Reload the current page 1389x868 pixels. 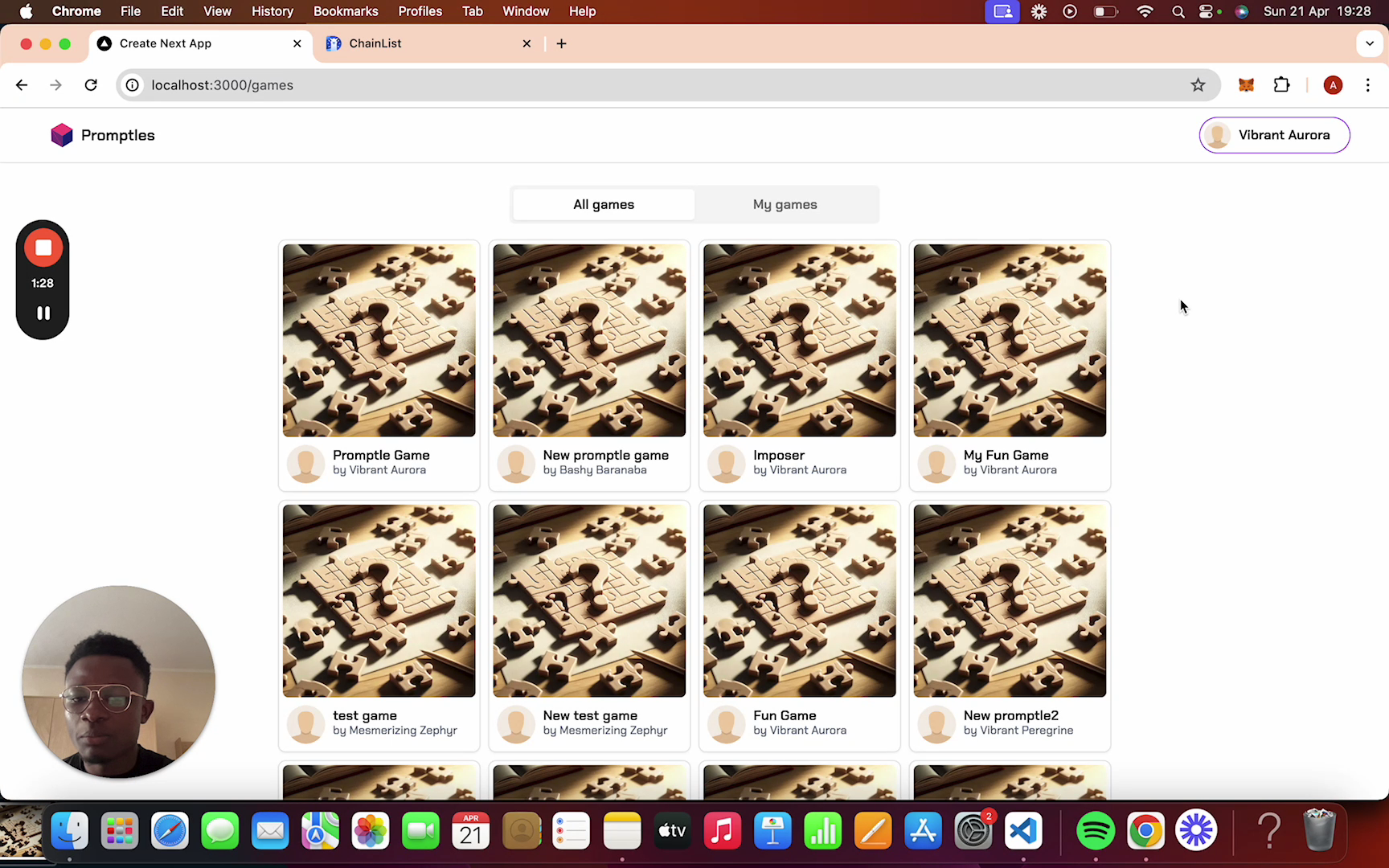(91, 85)
